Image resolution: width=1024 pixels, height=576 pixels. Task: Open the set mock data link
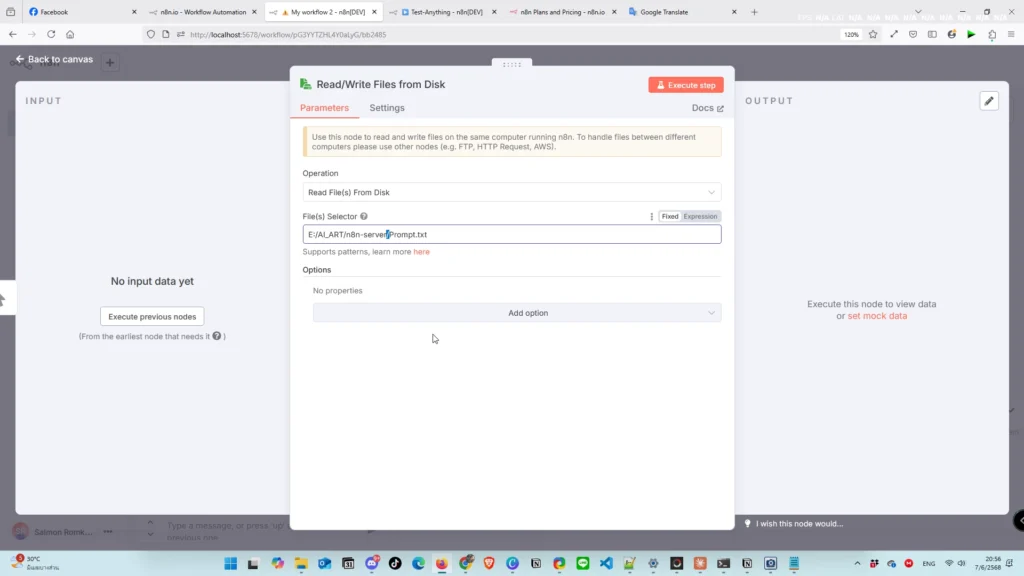[877, 316]
